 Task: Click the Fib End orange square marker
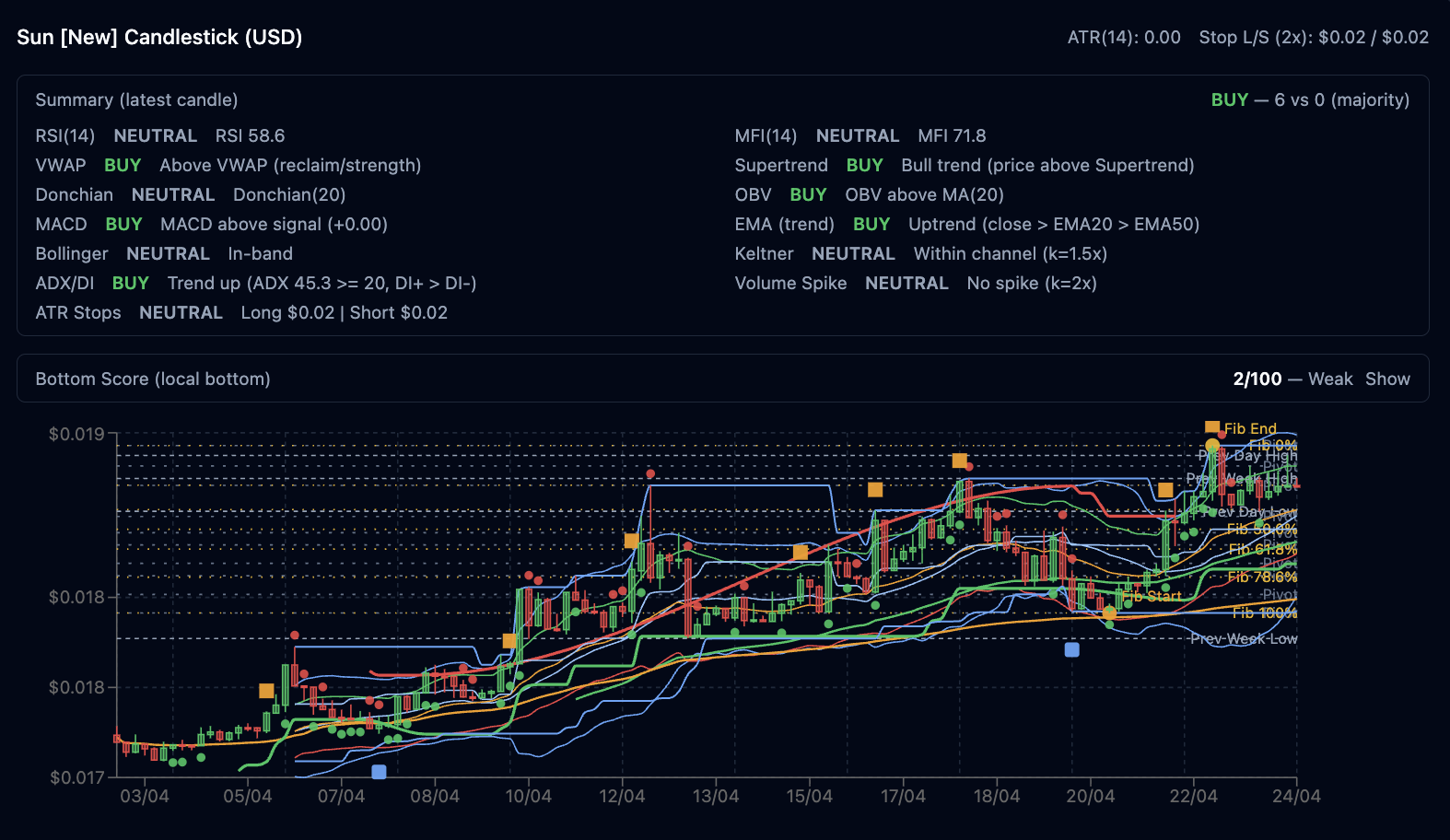pos(1212,427)
